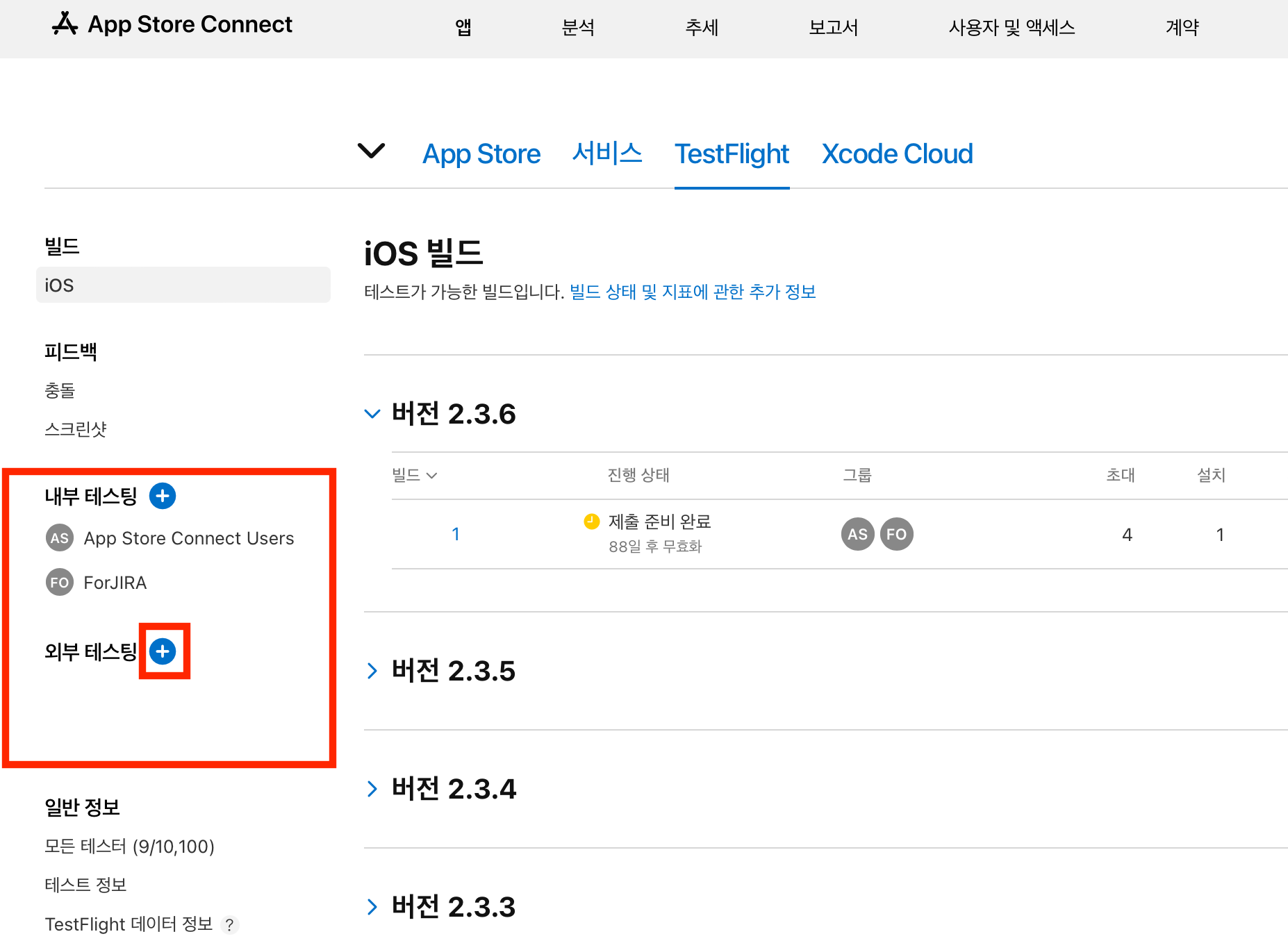Click the 설치 column header
Screen dimensions: 1288x950
click(1211, 475)
